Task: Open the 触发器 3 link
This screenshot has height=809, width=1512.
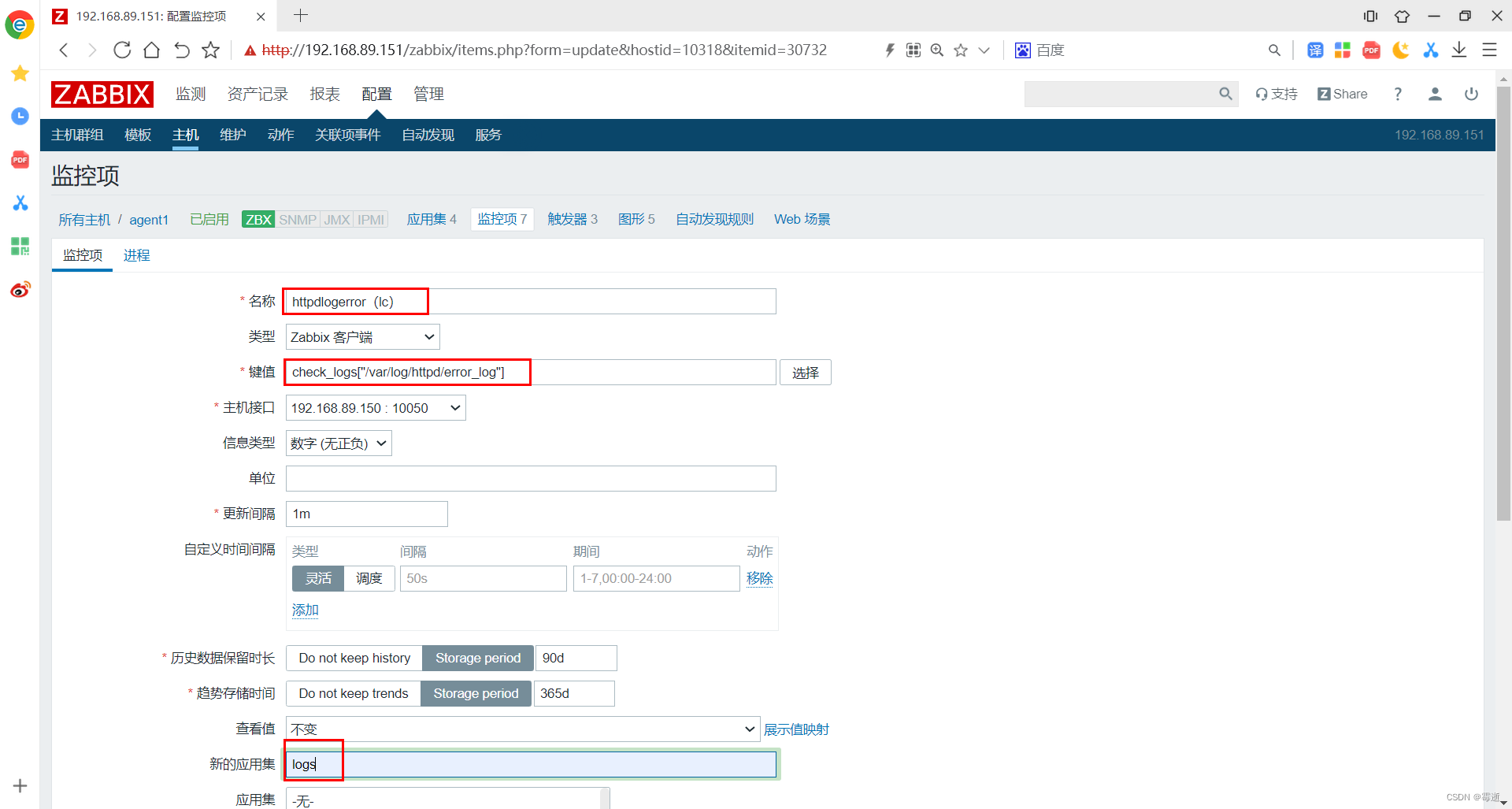Action: click(573, 219)
